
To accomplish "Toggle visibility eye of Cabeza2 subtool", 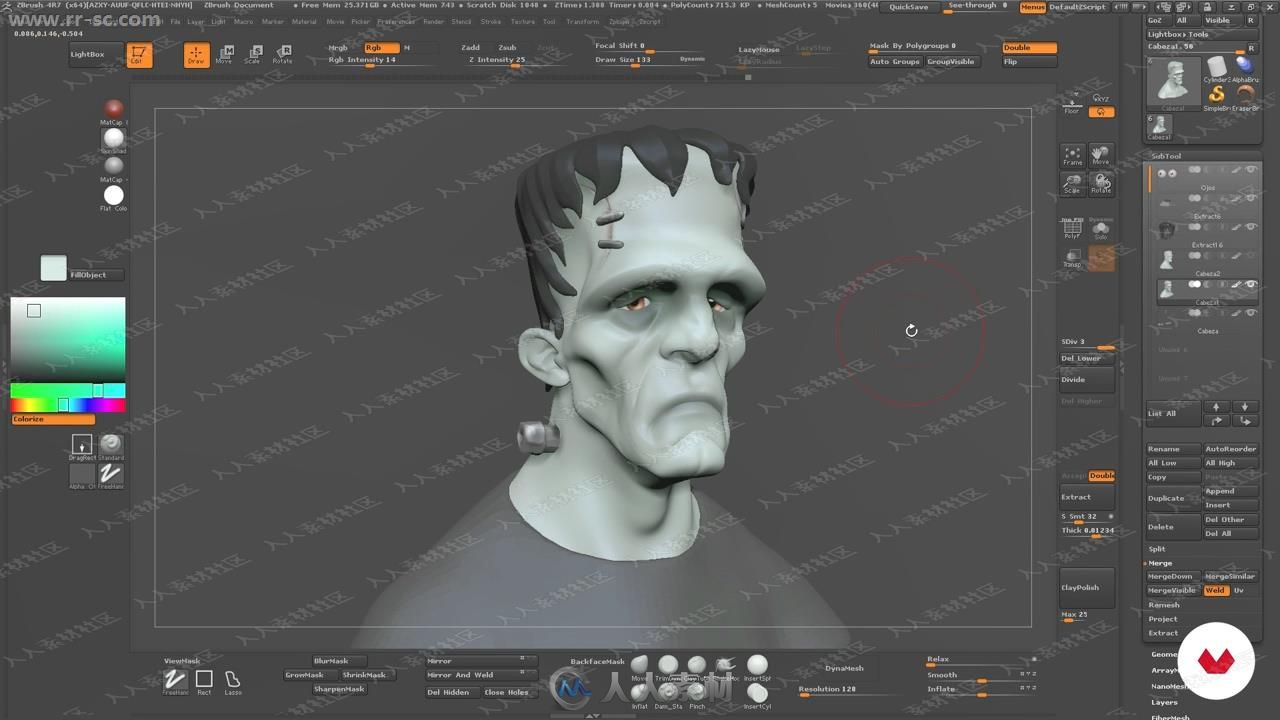I will [1250, 256].
